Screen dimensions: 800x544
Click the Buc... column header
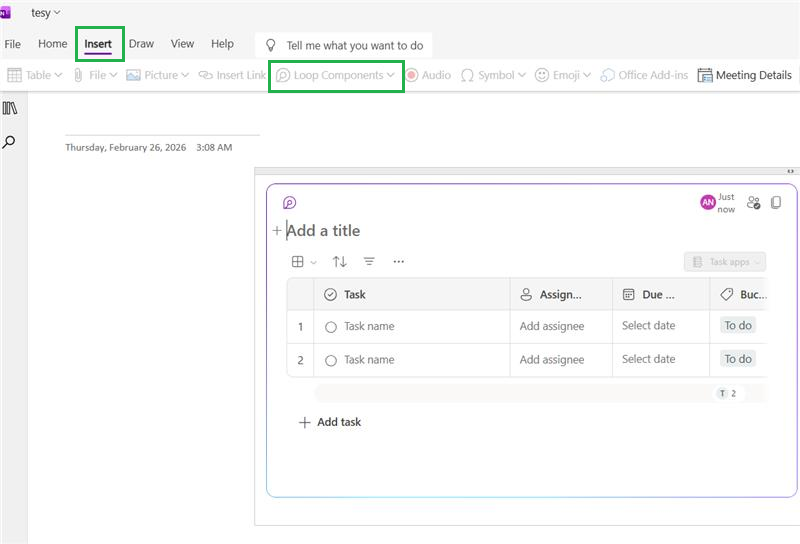739,294
